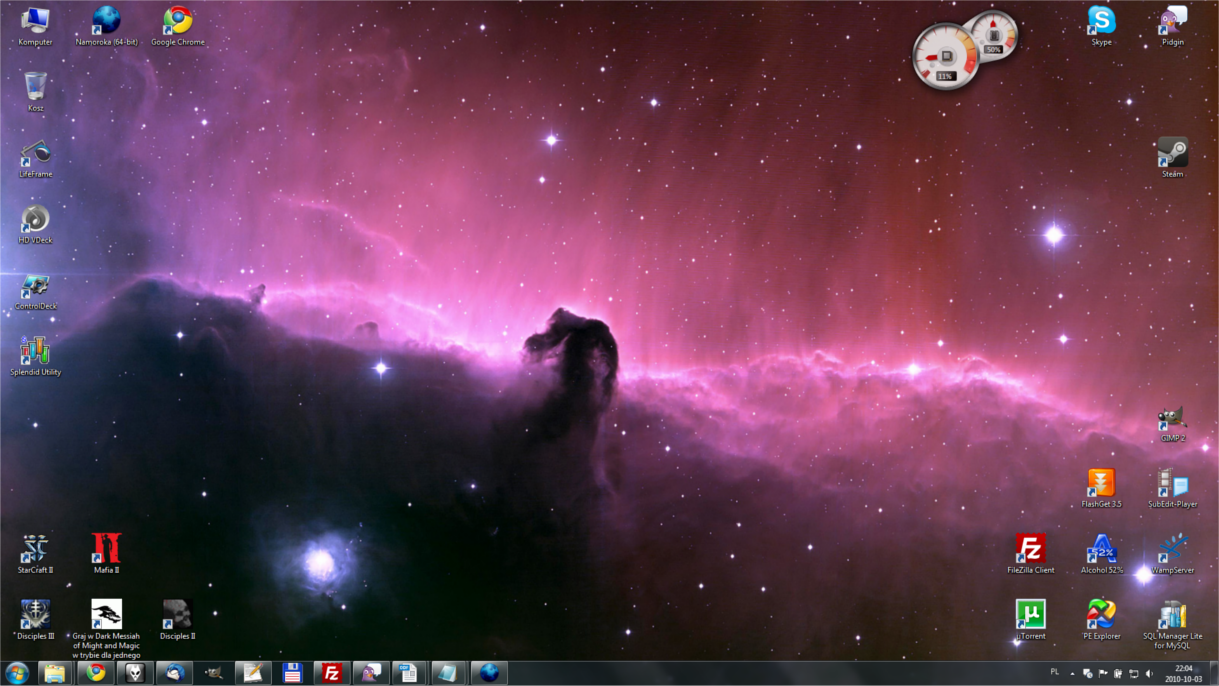This screenshot has width=1219, height=686.
Task: Select the Kosz recycle bin icon
Action: [x=35, y=87]
